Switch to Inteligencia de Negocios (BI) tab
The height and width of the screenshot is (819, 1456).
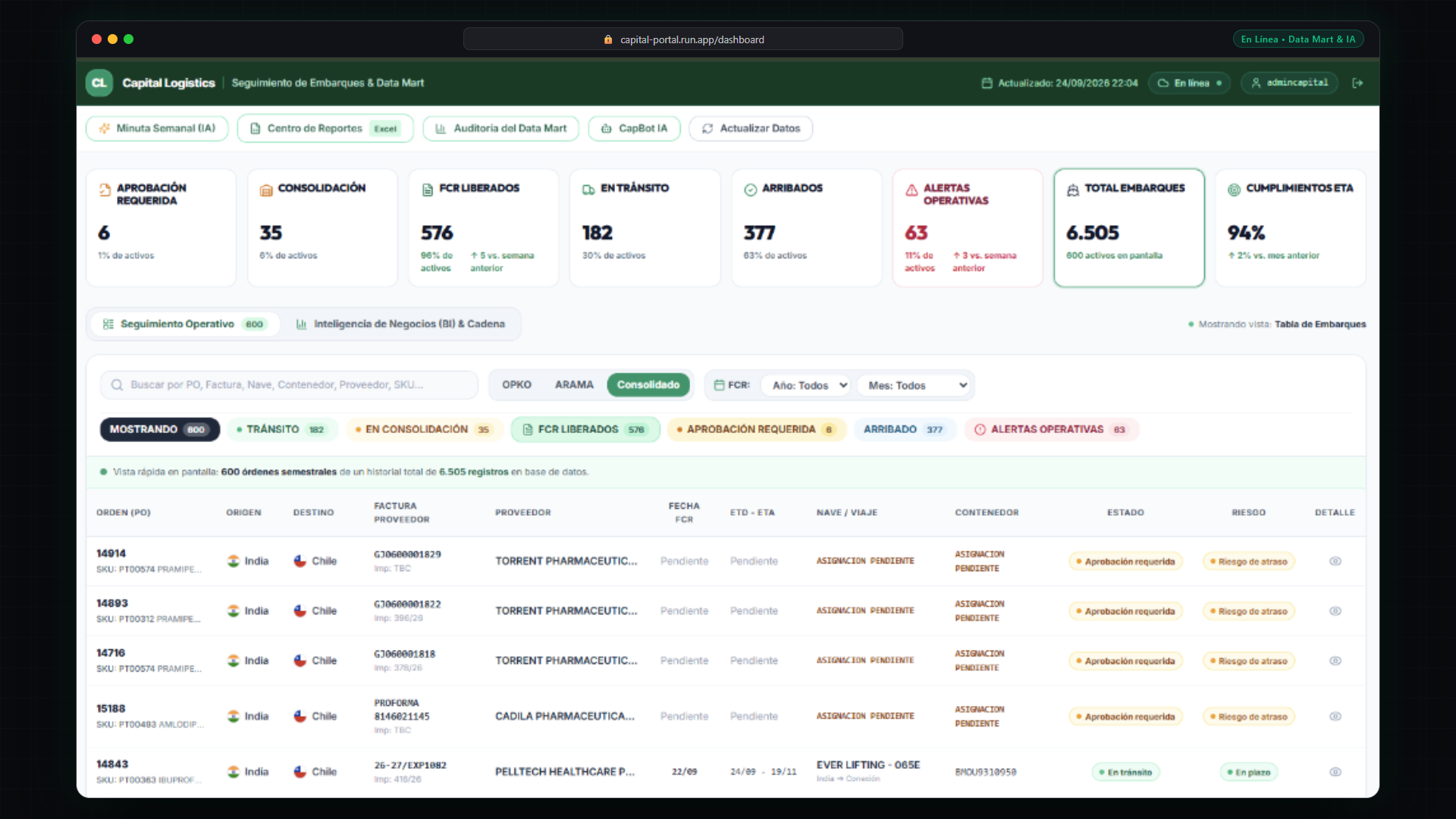tap(400, 325)
